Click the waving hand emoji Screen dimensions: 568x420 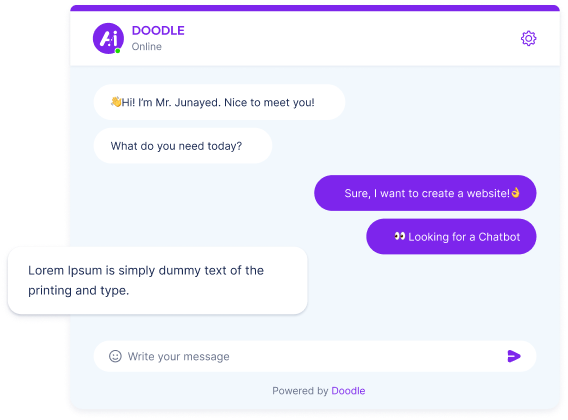point(116,102)
